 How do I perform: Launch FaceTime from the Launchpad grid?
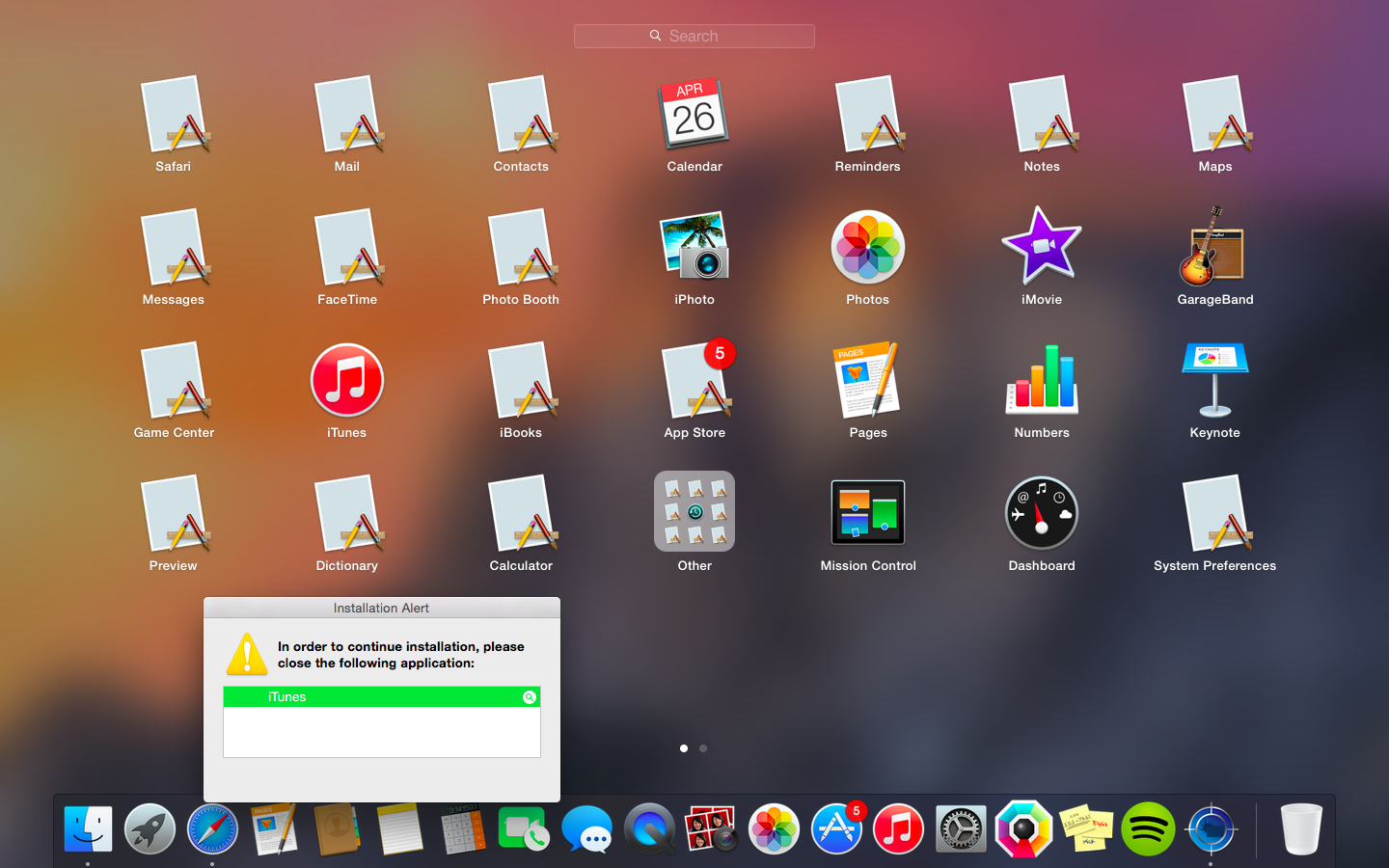click(x=347, y=249)
